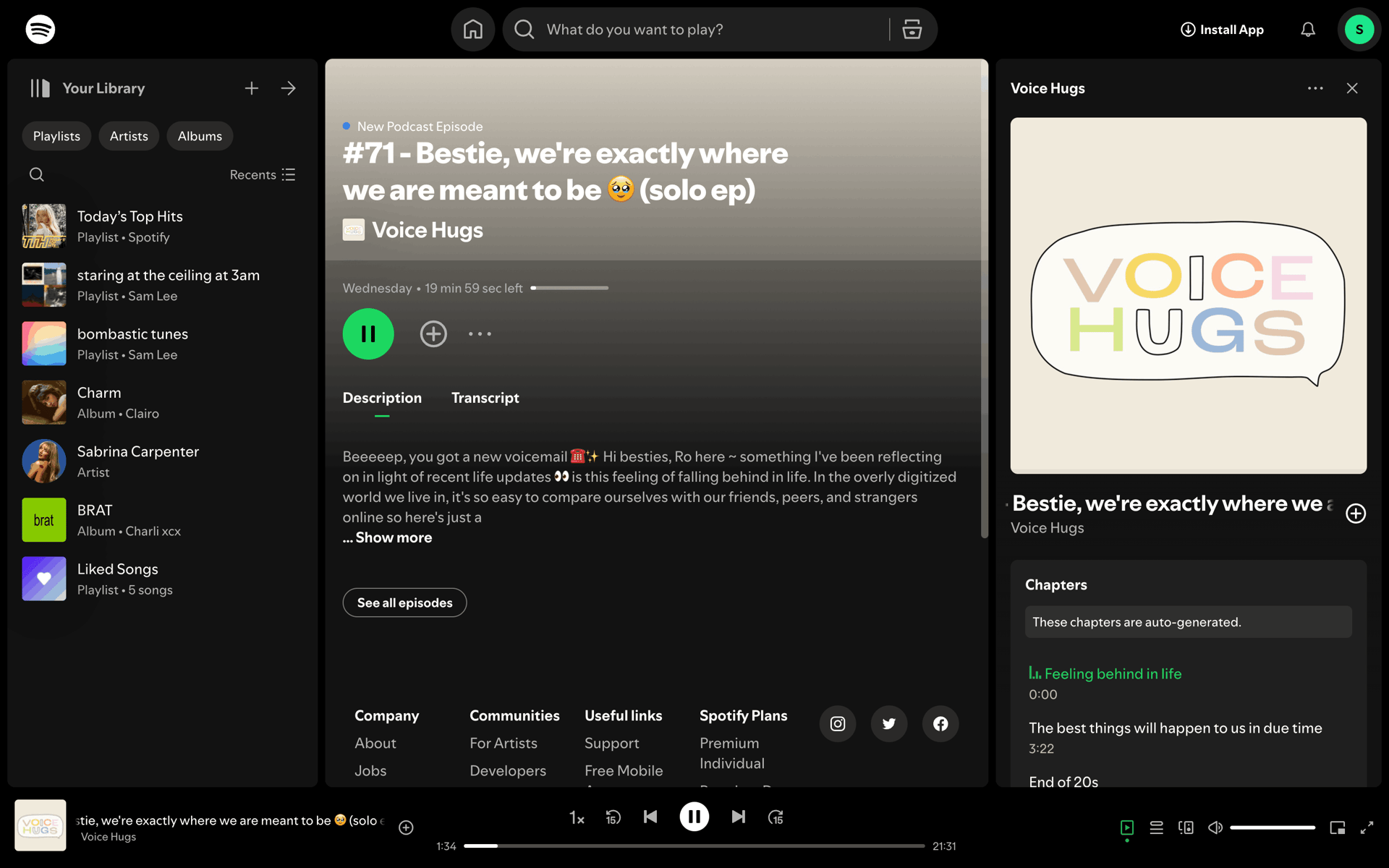This screenshot has width=1389, height=868.
Task: Expand Your Library with arrow icon
Action: click(289, 88)
